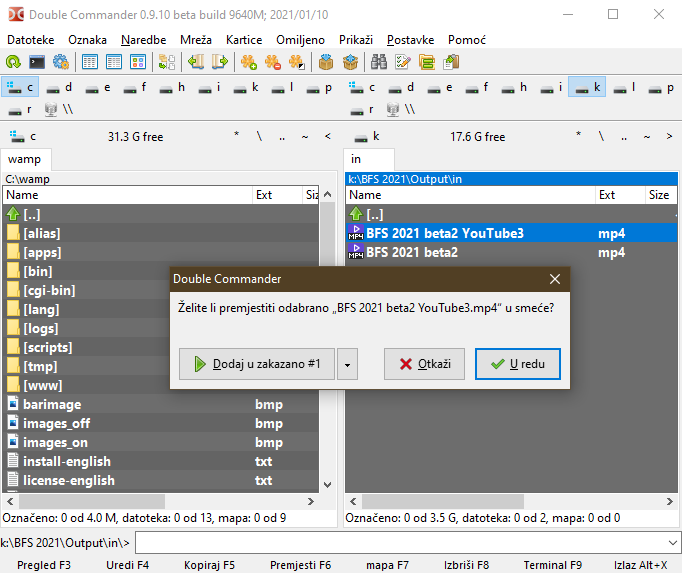Image resolution: width=682 pixels, height=573 pixels.
Task: Click left panel vertical scrollbar down arrow
Action: [328, 485]
